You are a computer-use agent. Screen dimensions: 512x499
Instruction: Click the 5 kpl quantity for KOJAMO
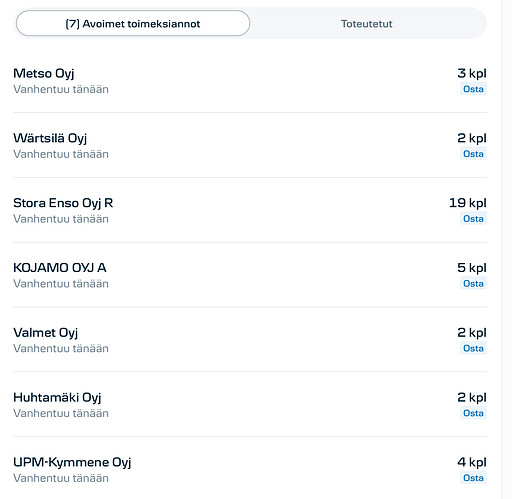(x=472, y=268)
